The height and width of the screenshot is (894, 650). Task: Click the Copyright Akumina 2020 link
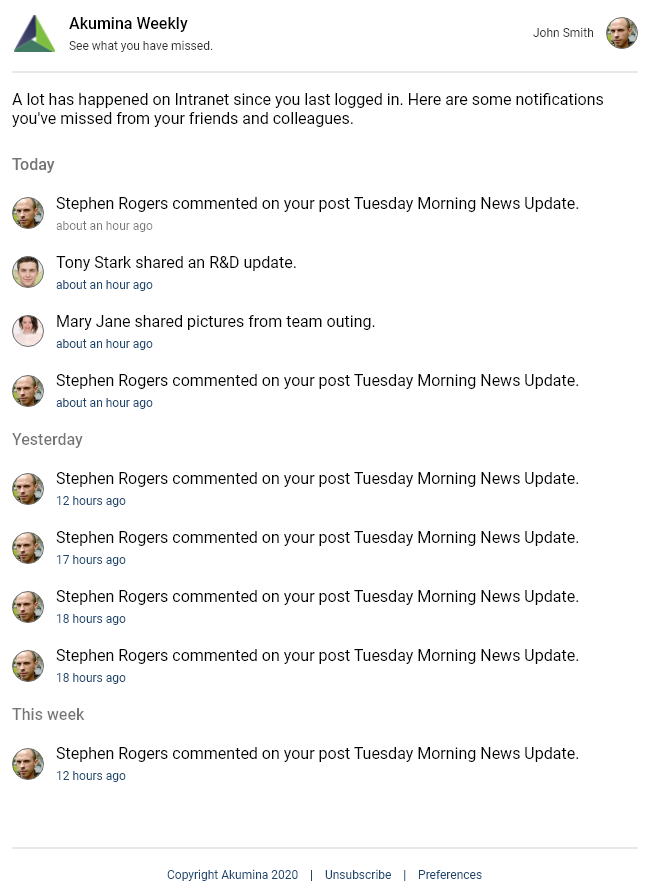coord(232,875)
